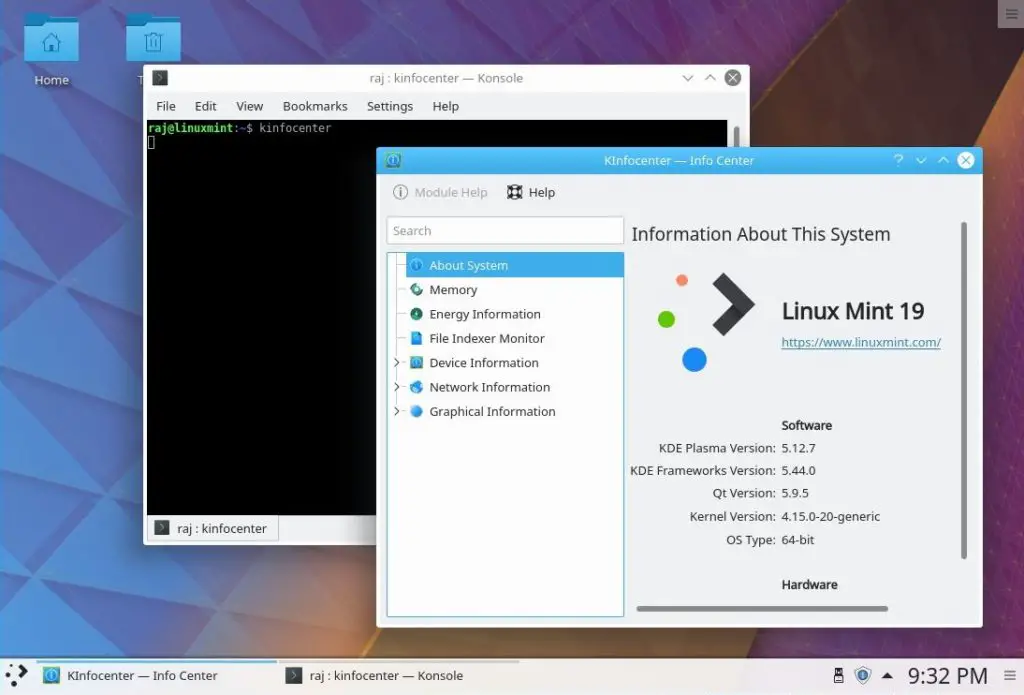Open the panel settings hamburger icon
The height and width of the screenshot is (695, 1024).
(x=1010, y=675)
